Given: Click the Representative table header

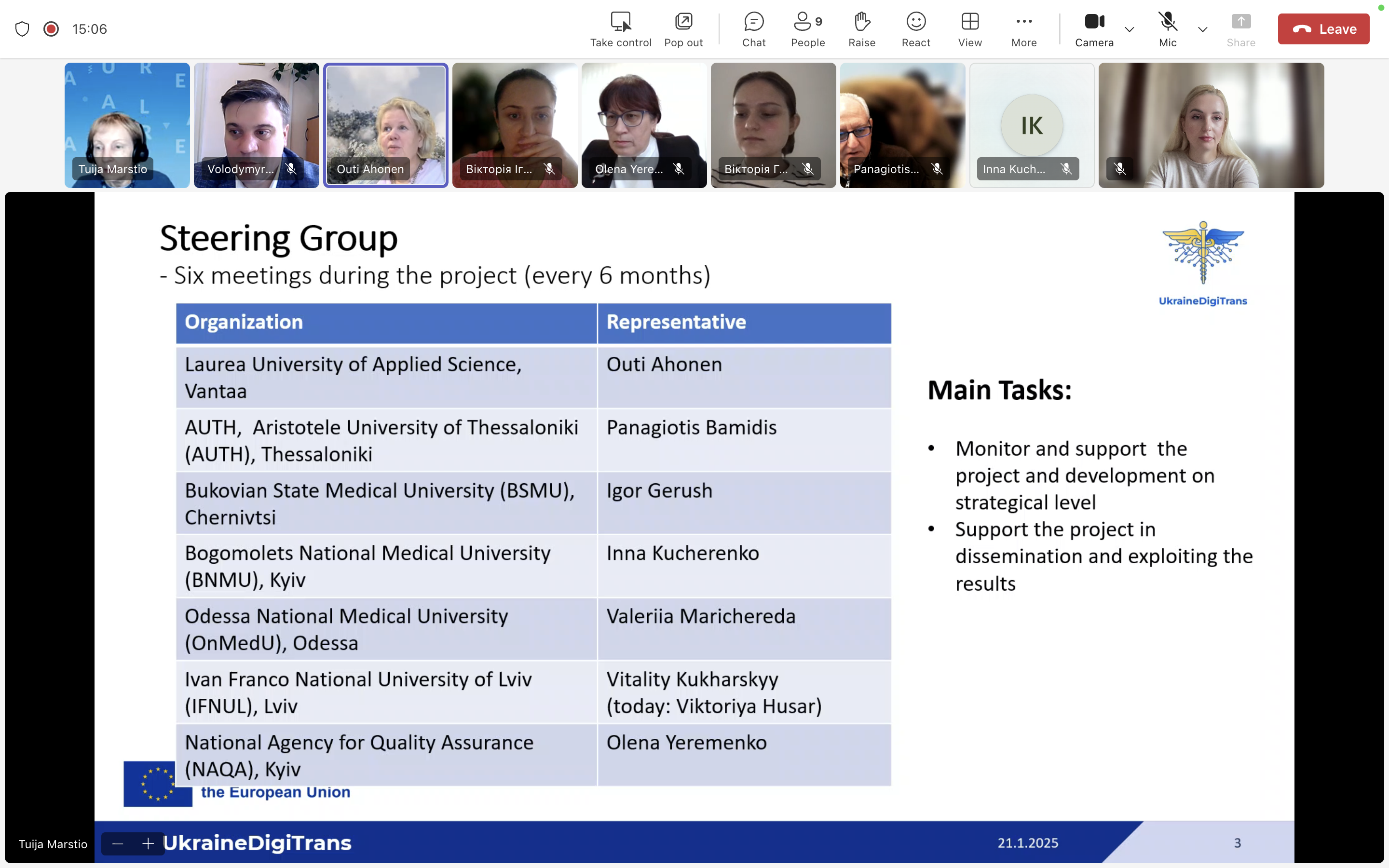Looking at the screenshot, I should click(745, 323).
